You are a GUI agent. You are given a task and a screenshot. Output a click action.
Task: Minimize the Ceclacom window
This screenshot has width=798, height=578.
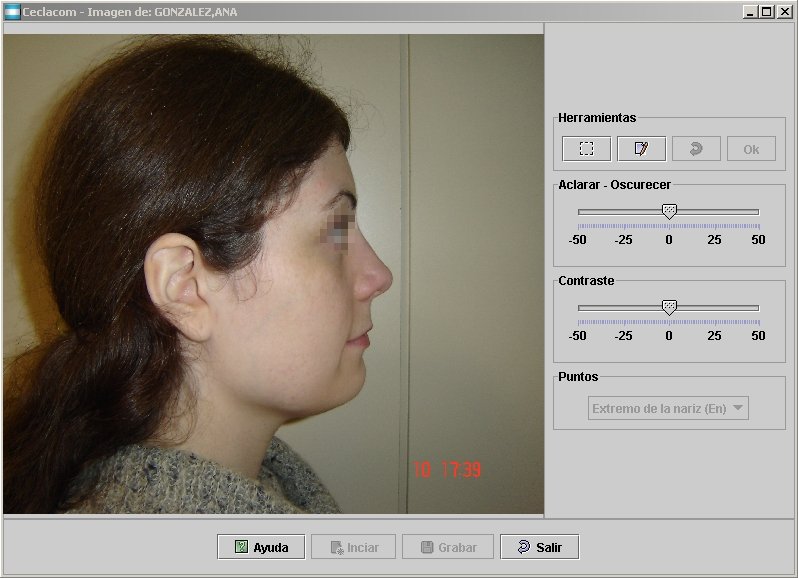[749, 12]
